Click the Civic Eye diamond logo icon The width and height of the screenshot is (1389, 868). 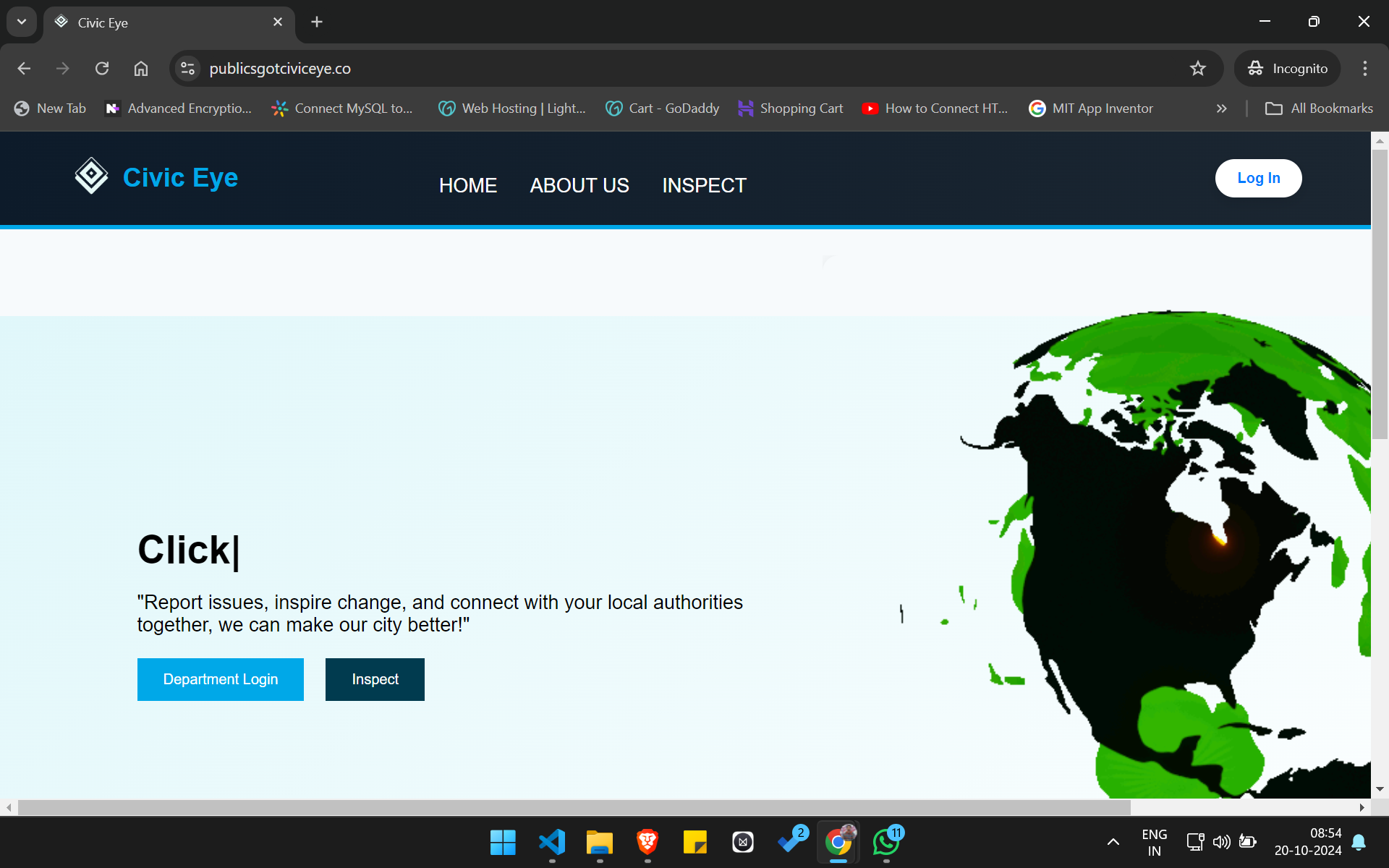coord(91,176)
